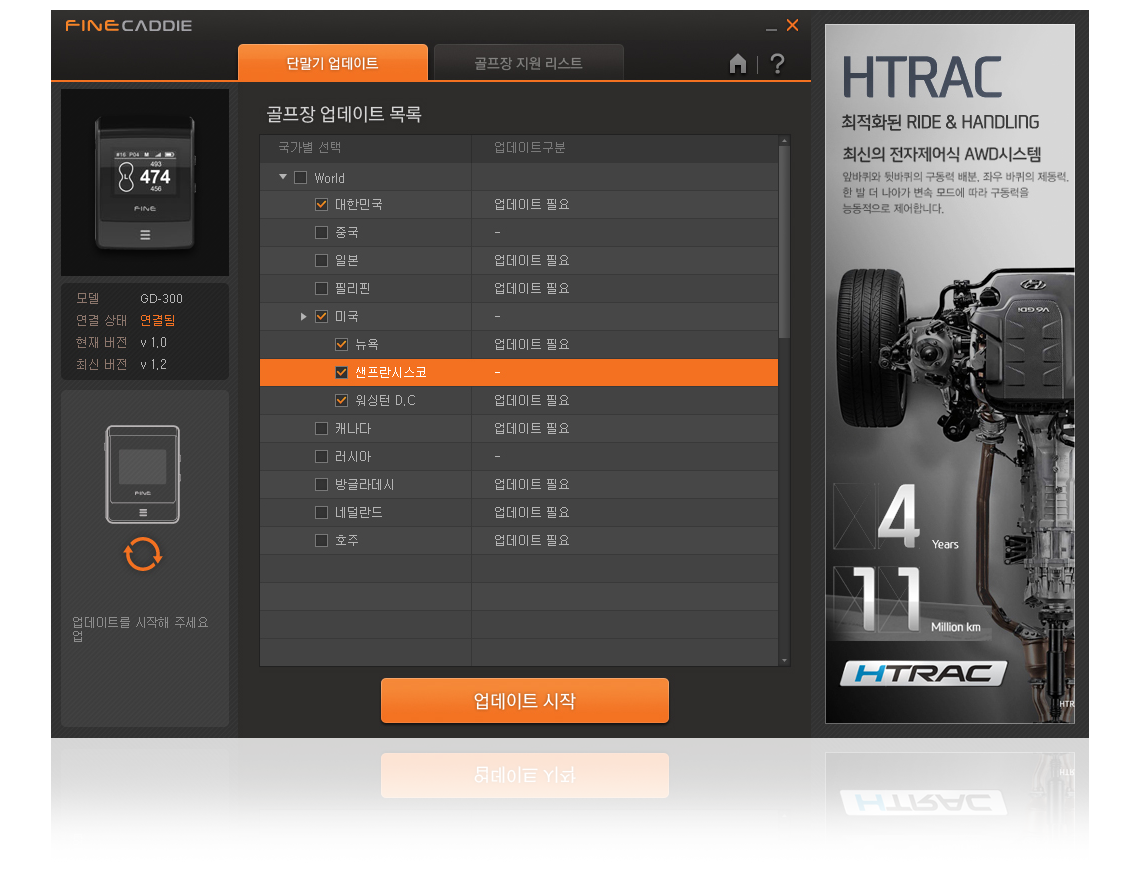Select the 일본 row label
The image size is (1140, 888).
(x=347, y=260)
